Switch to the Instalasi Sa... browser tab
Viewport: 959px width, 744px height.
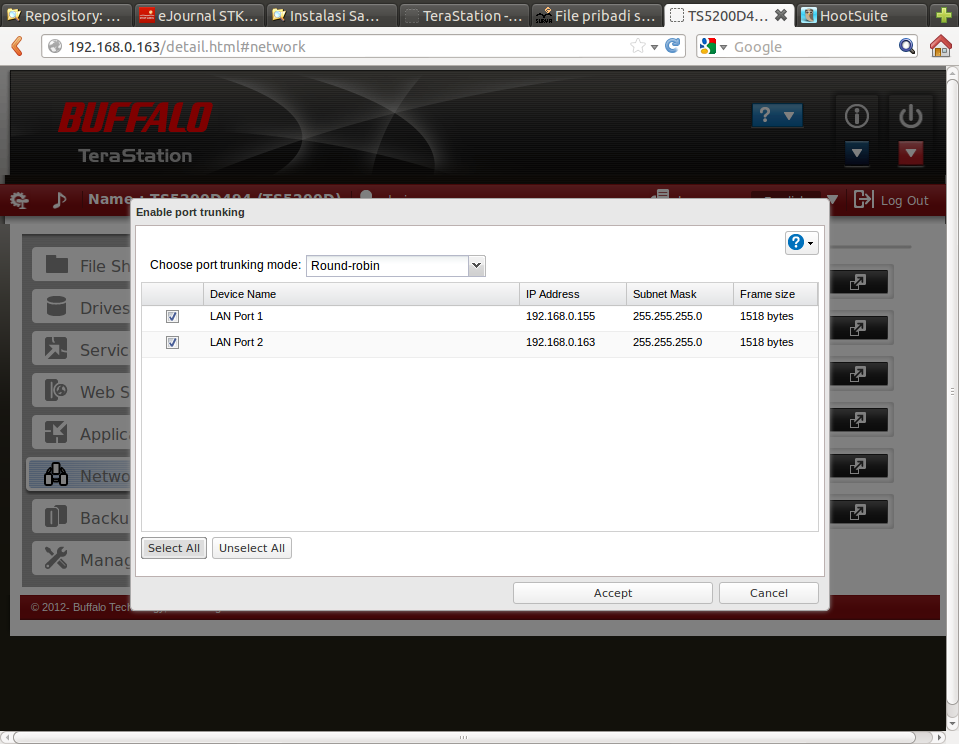tap(331, 15)
